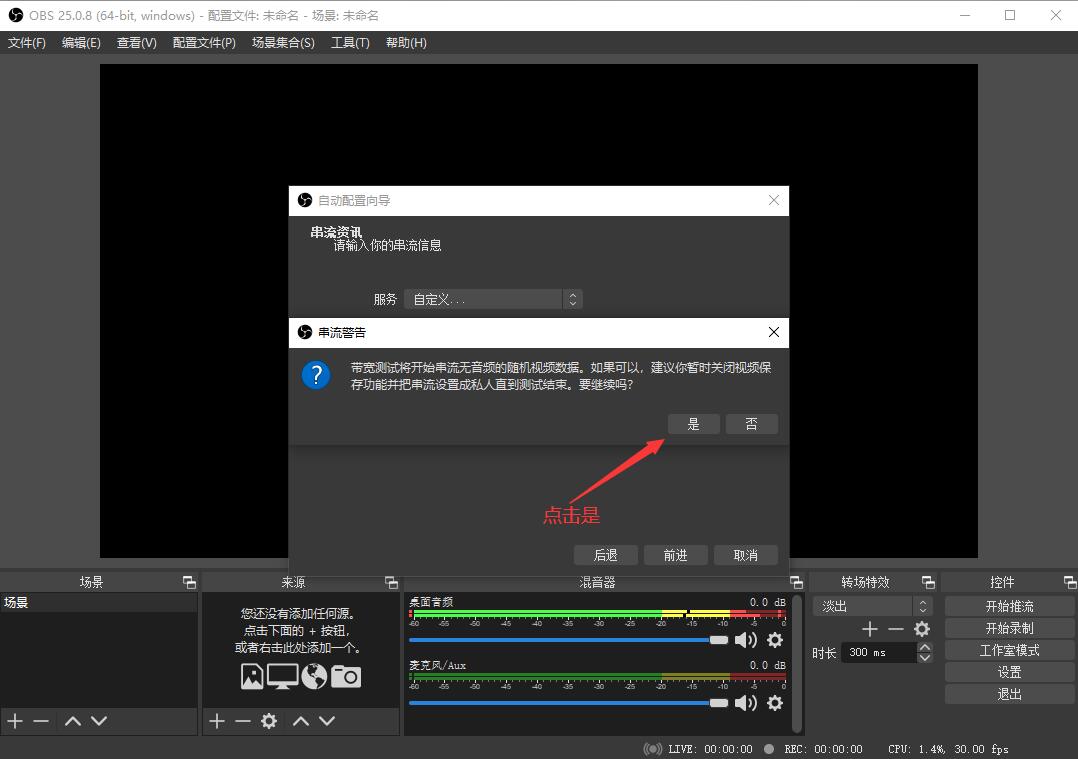This screenshot has width=1078, height=759.
Task: Move source up with the up arrow
Action: 301,720
